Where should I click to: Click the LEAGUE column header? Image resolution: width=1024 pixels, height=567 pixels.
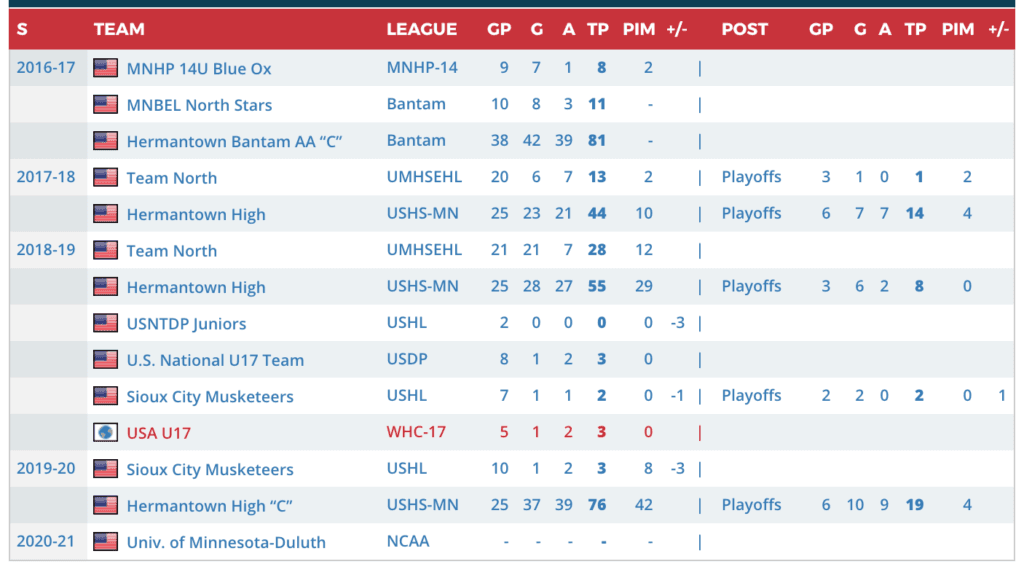[422, 29]
